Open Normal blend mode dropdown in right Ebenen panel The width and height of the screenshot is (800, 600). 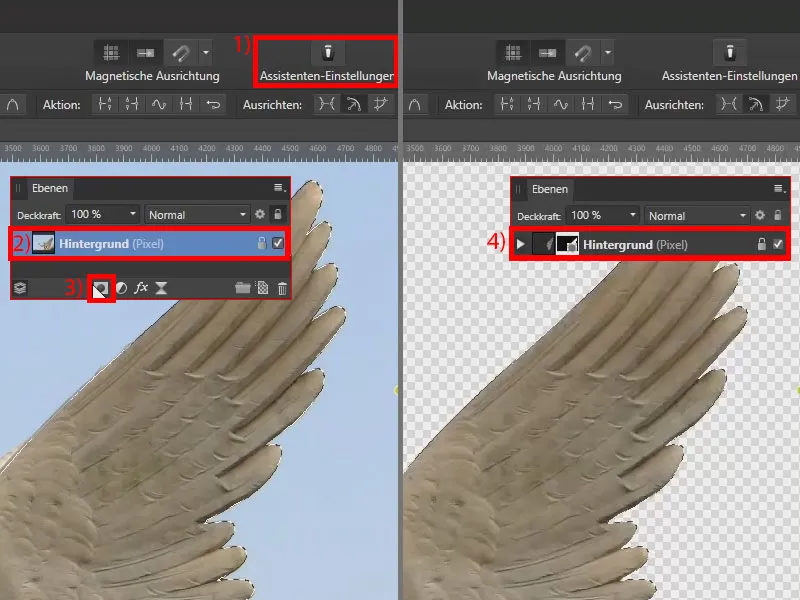click(697, 216)
